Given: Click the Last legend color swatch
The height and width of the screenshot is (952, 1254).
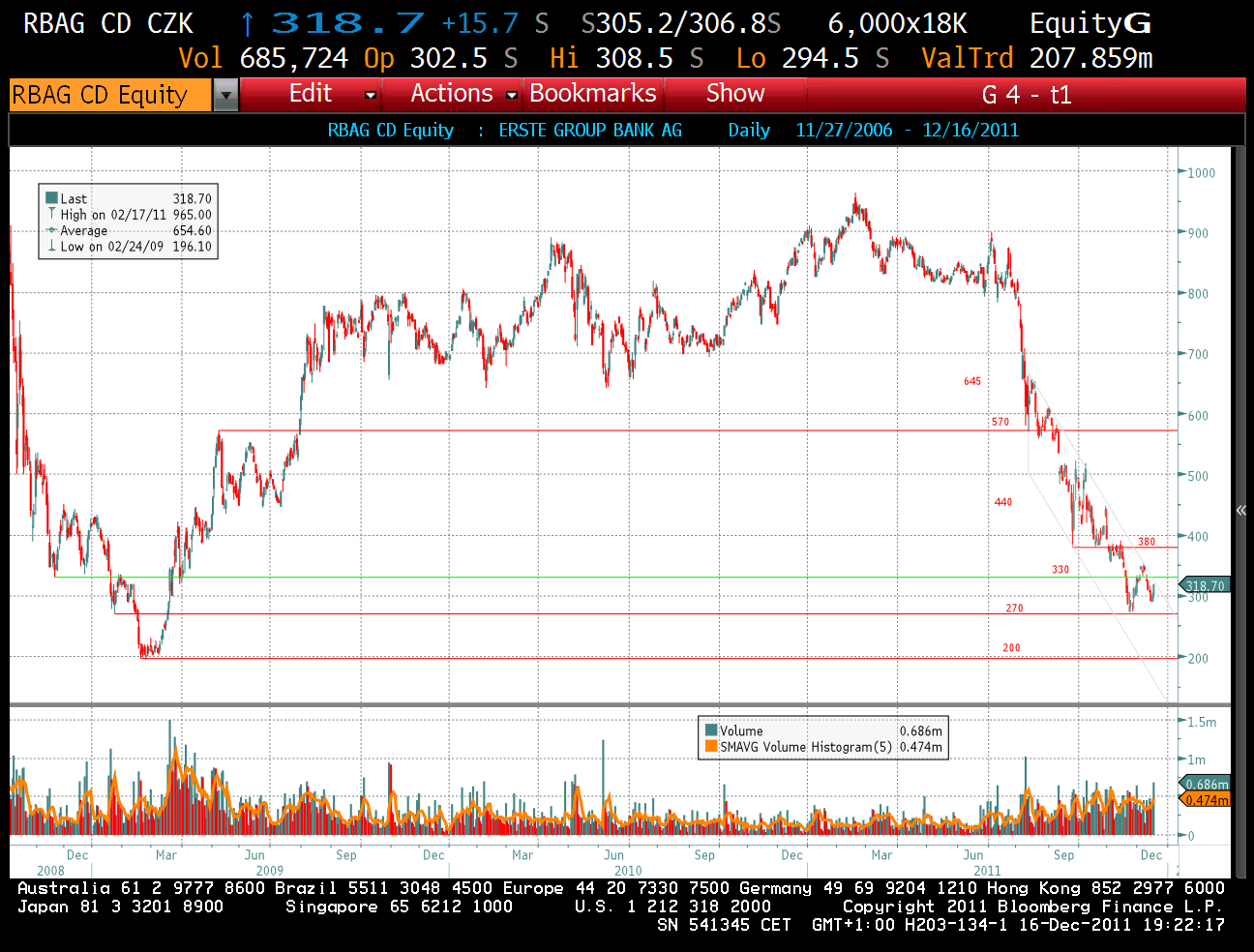Looking at the screenshot, I should point(51,198).
